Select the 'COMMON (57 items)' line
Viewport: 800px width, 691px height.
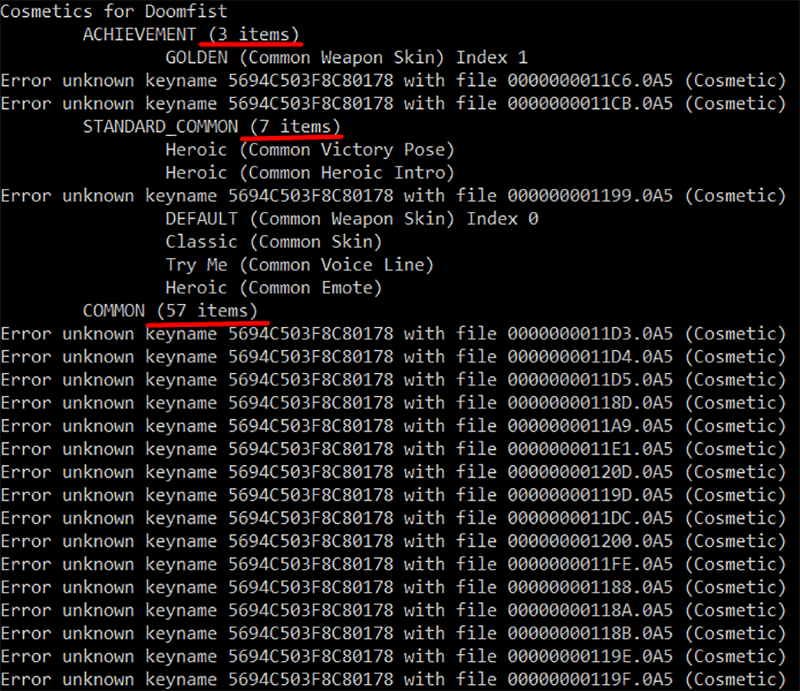pyautogui.click(x=170, y=311)
